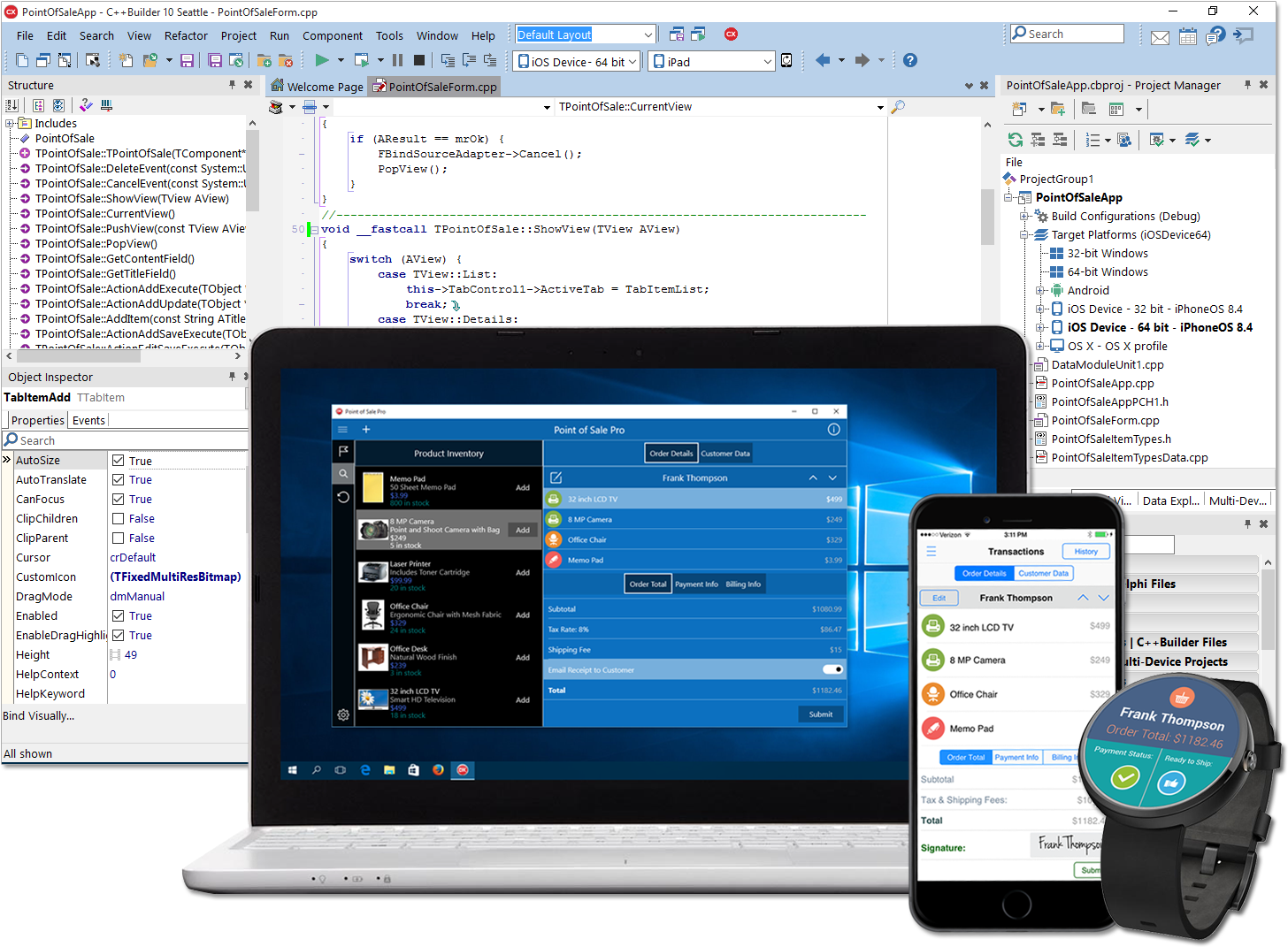Viewport: 1288px width, 947px height.
Task: Click the Add file to project icon
Action: 264,61
